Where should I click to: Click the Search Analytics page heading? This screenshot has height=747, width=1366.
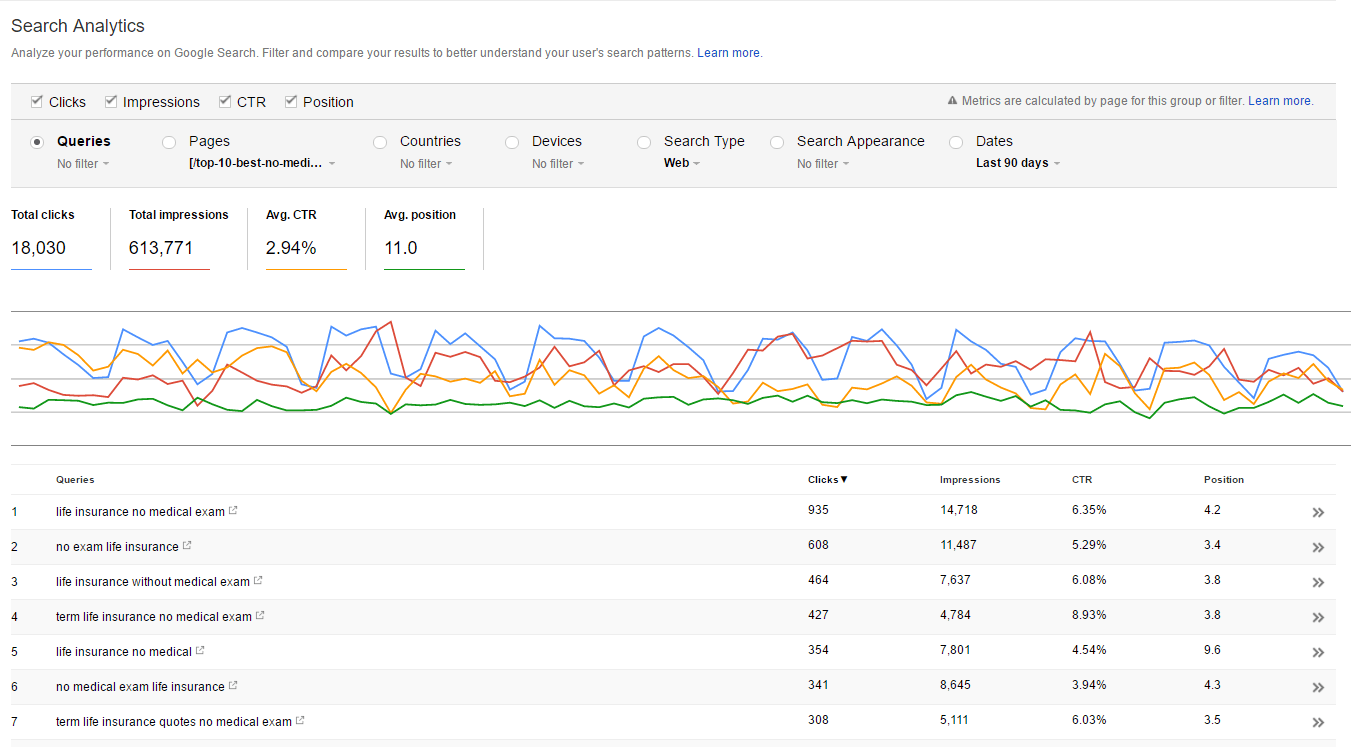click(x=78, y=26)
